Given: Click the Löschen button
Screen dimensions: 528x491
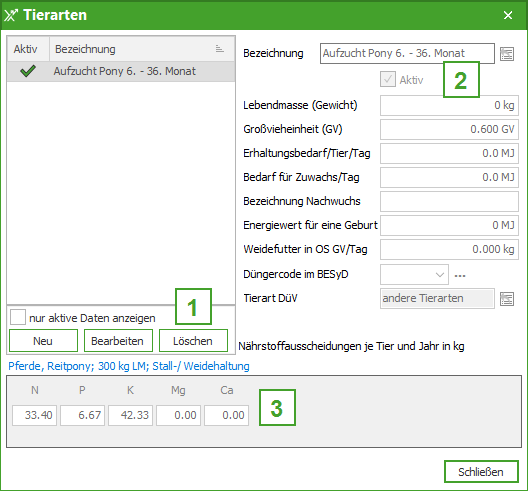Looking at the screenshot, I should [193, 341].
